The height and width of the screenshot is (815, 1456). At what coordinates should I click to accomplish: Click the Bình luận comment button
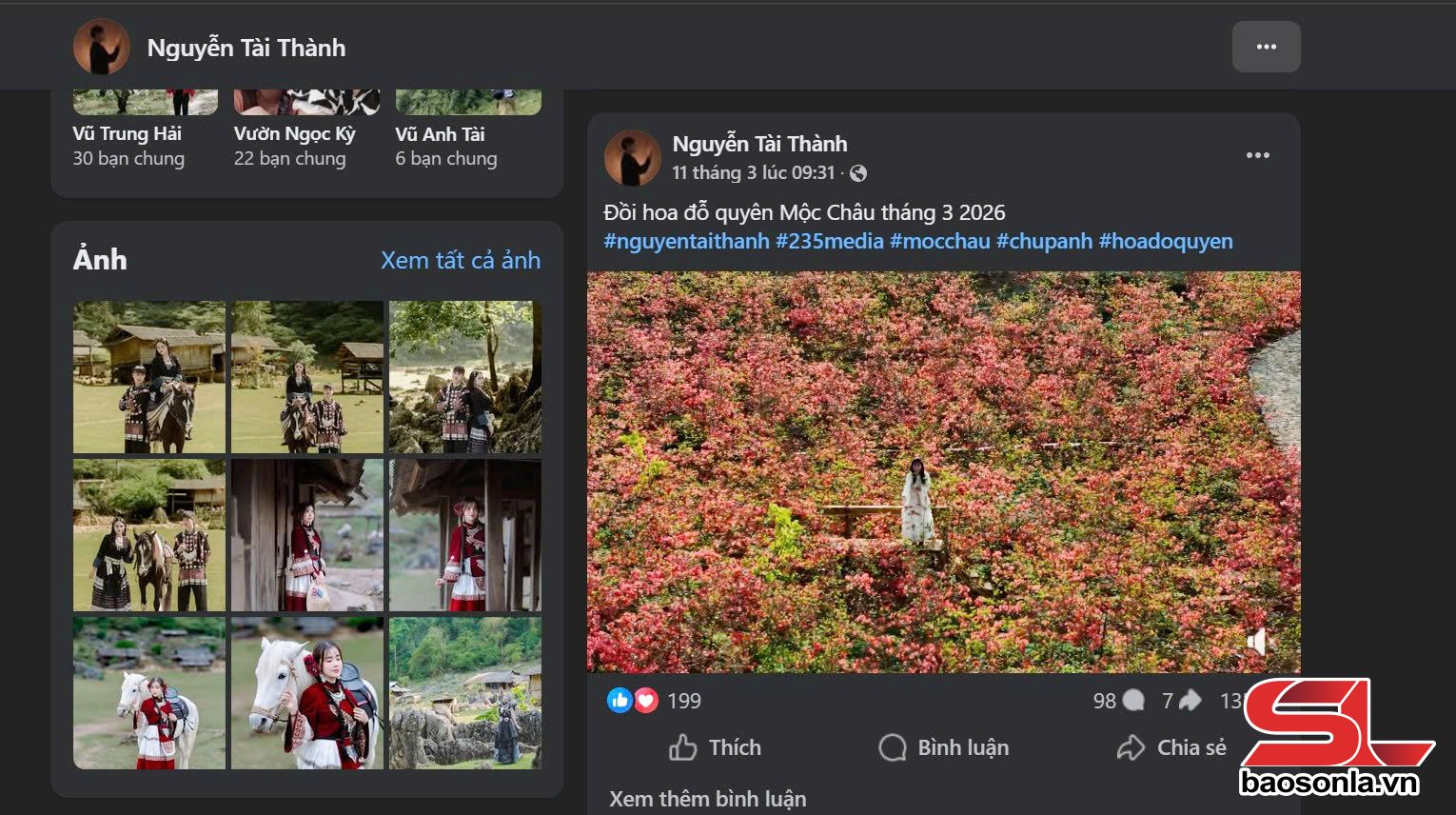pyautogui.click(x=943, y=747)
